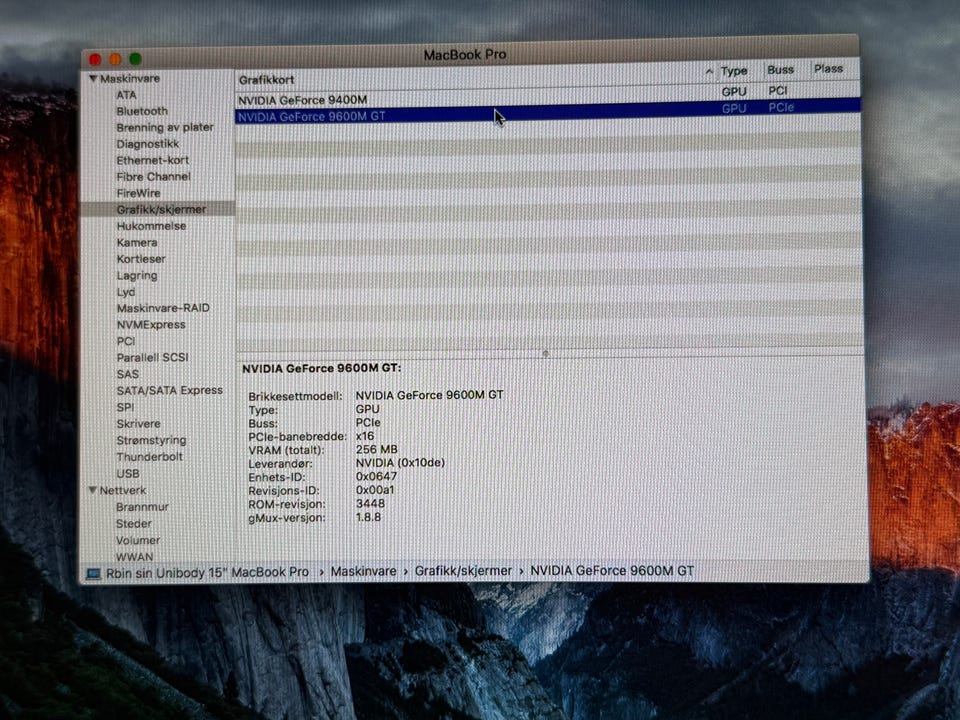Screen dimensions: 960x720
Task: Click the computer icon in path bar
Action: coord(94,574)
